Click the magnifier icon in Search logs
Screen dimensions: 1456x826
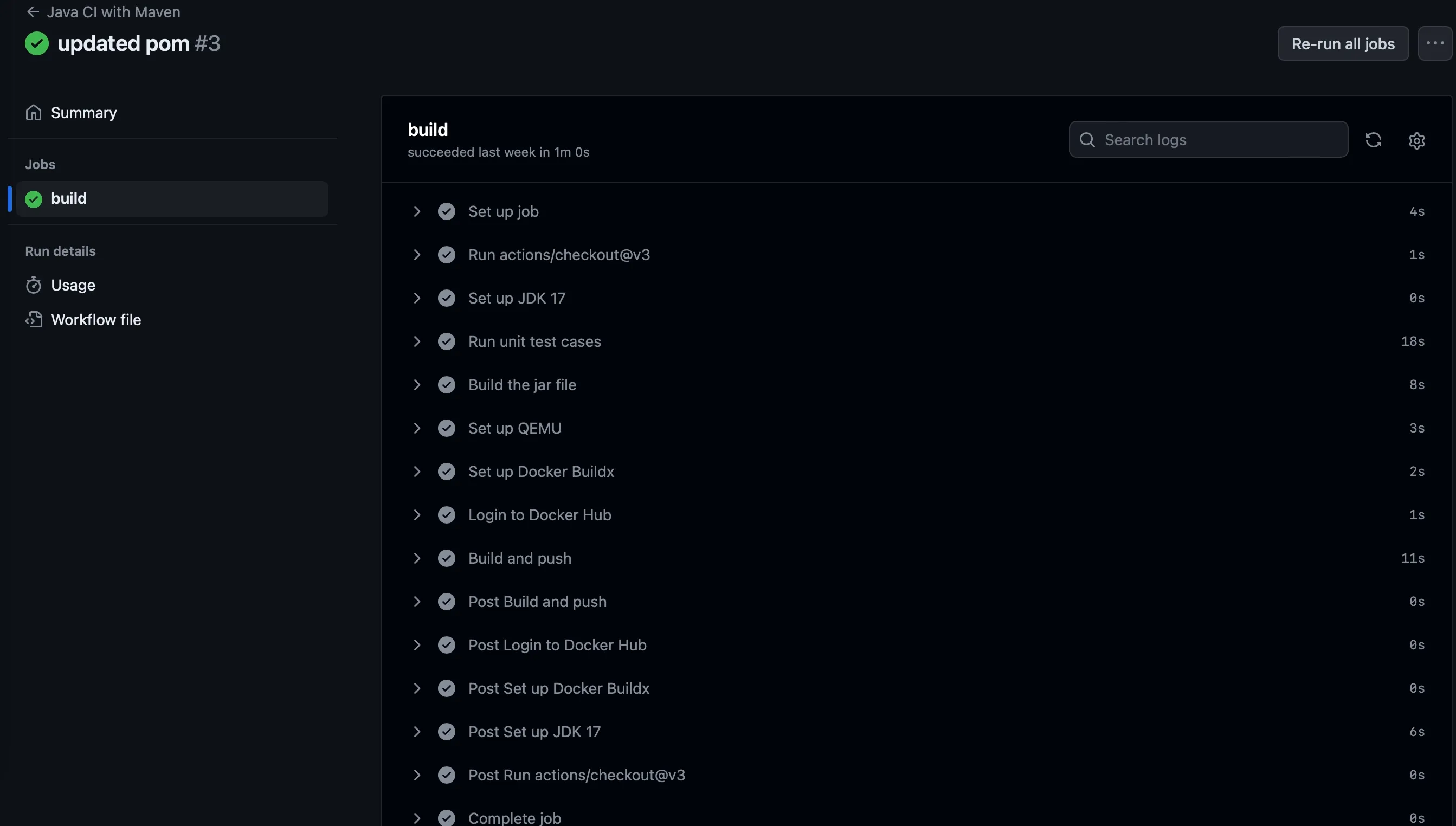tap(1087, 139)
